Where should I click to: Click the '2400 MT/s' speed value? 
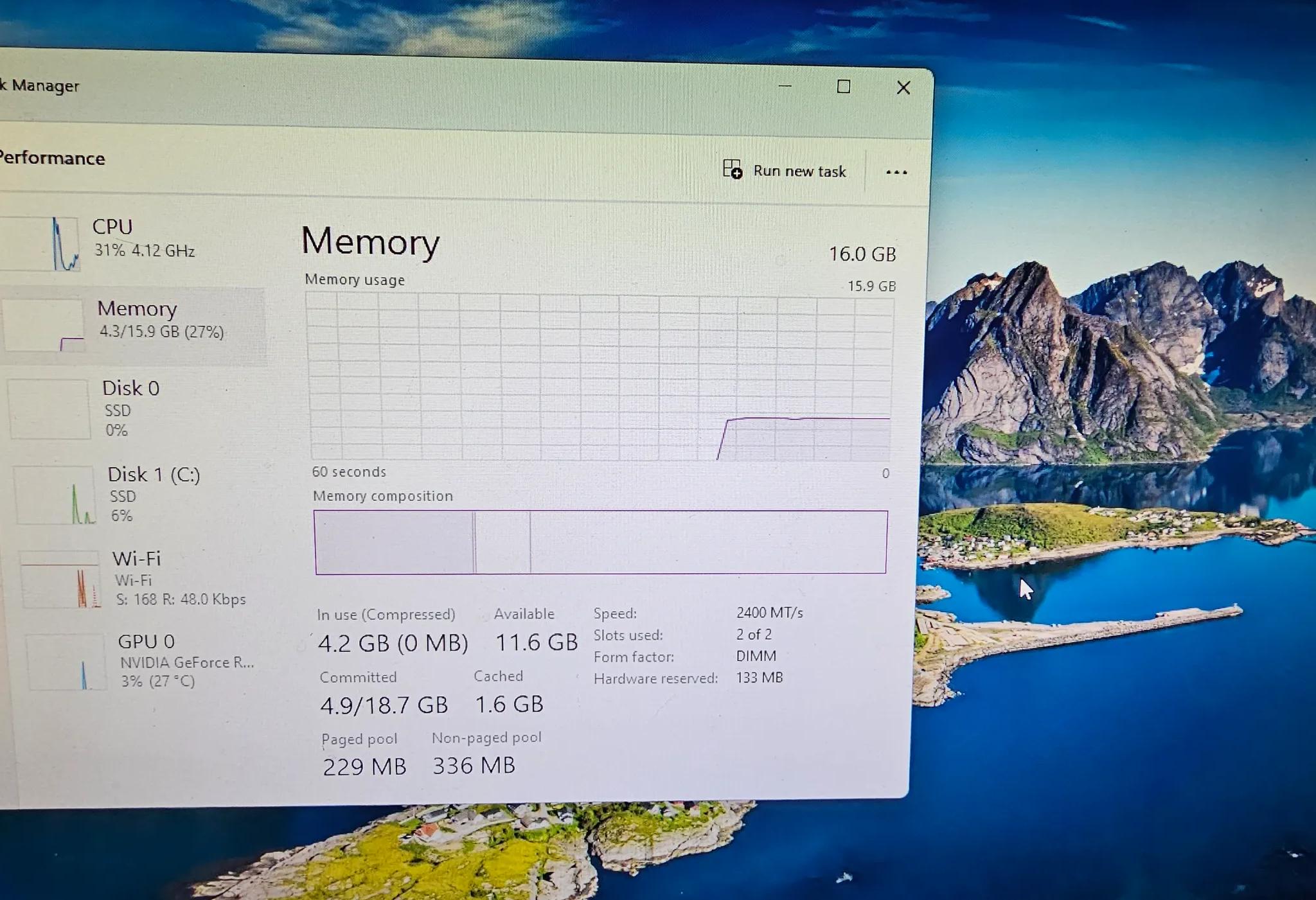770,613
